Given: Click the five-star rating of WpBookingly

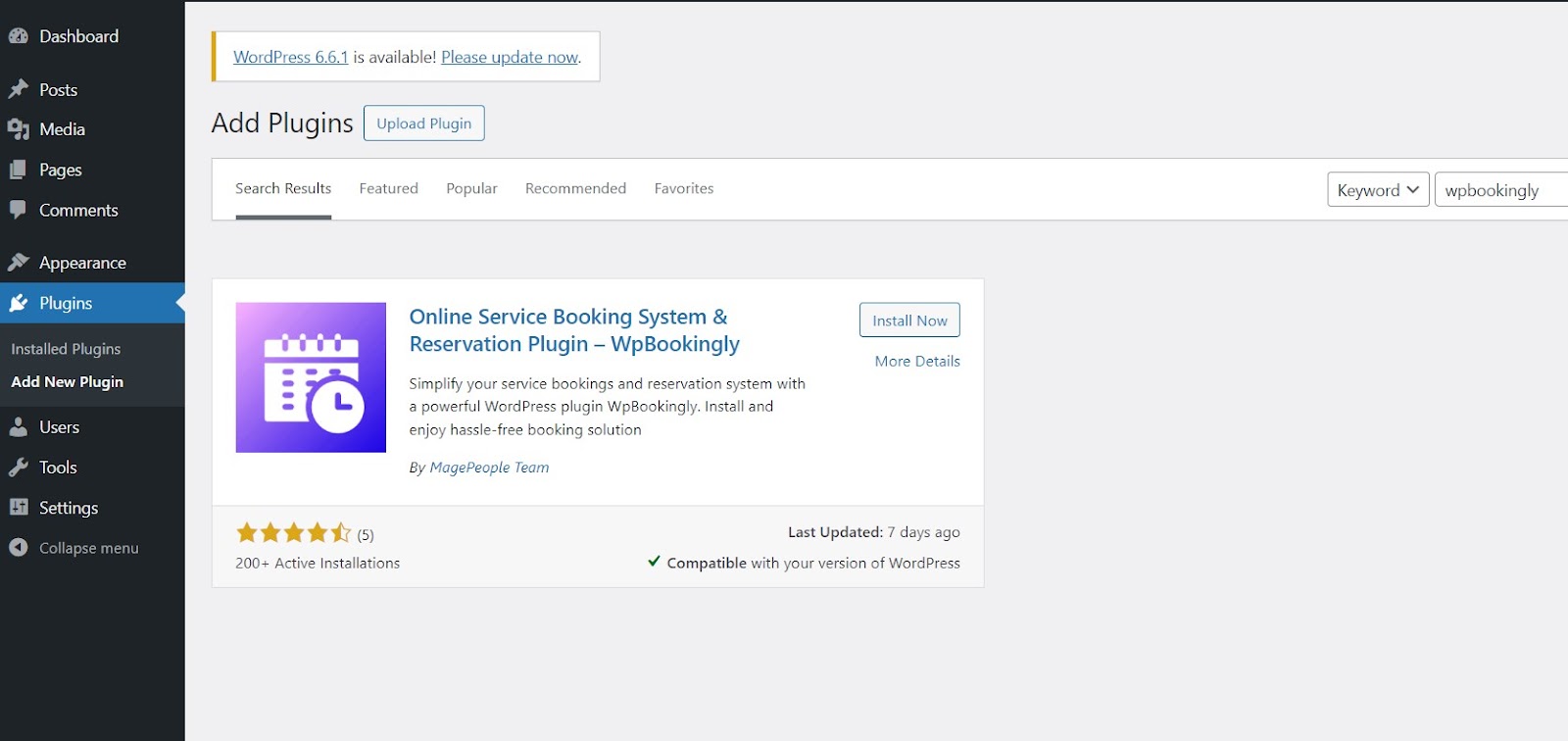Looking at the screenshot, I should click(293, 533).
